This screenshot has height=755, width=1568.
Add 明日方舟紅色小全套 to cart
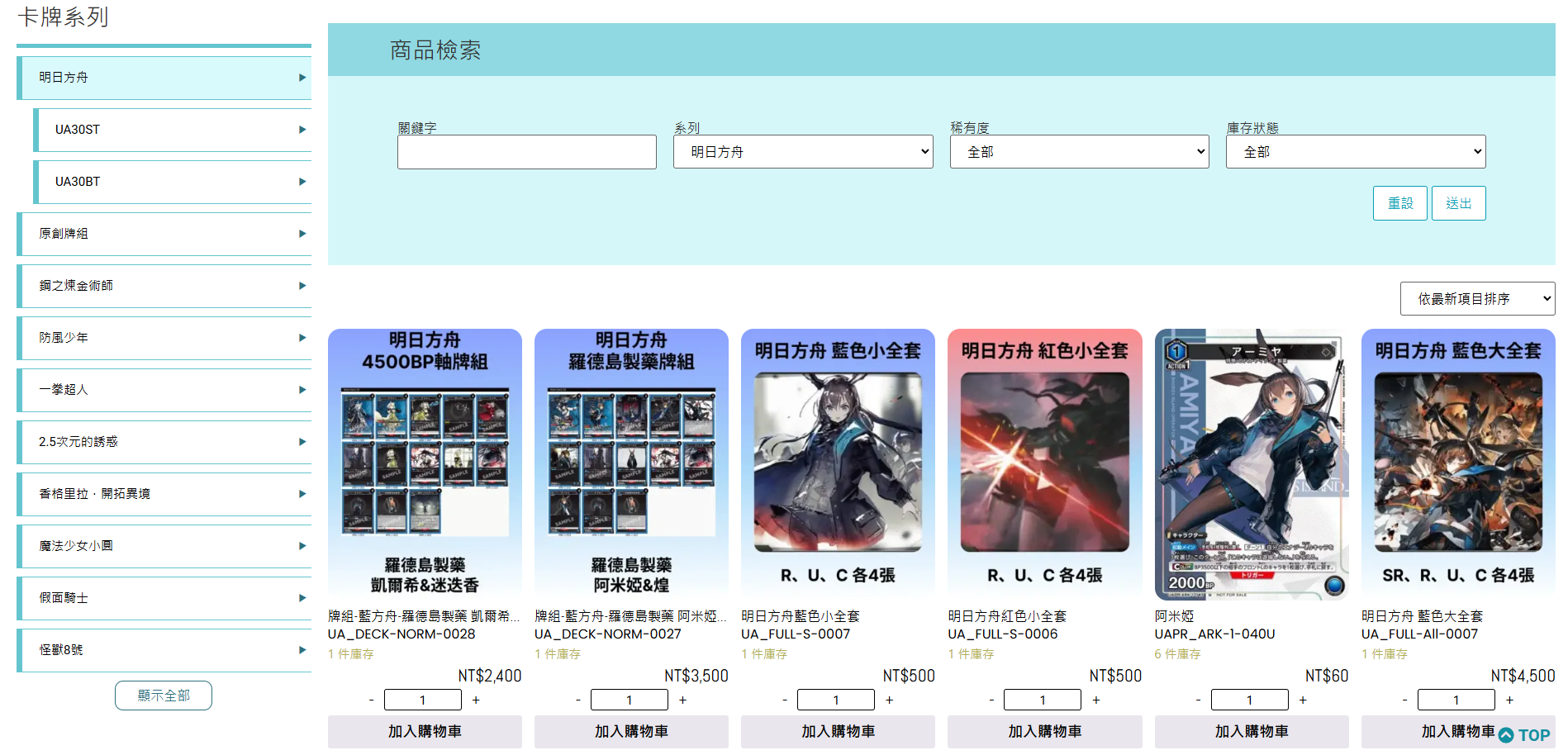pyautogui.click(x=1044, y=731)
